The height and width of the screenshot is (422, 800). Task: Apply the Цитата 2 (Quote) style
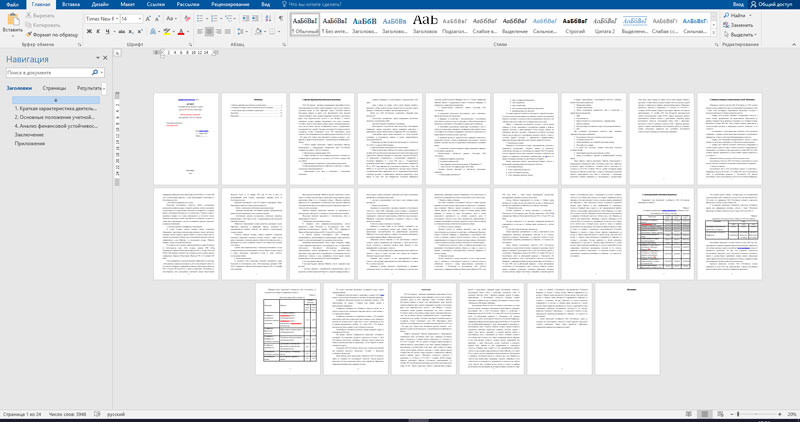pos(605,24)
